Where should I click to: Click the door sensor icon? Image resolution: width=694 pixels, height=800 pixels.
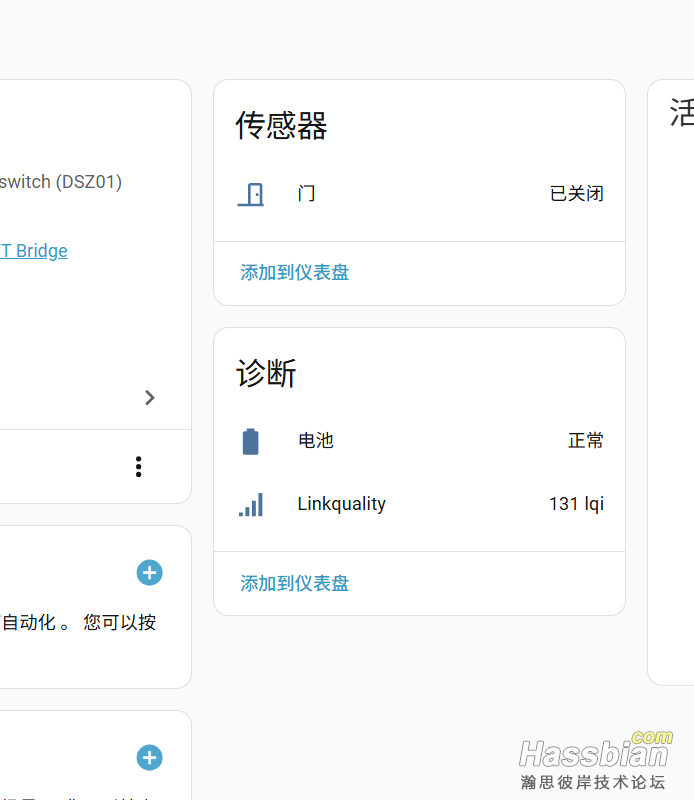[251, 194]
